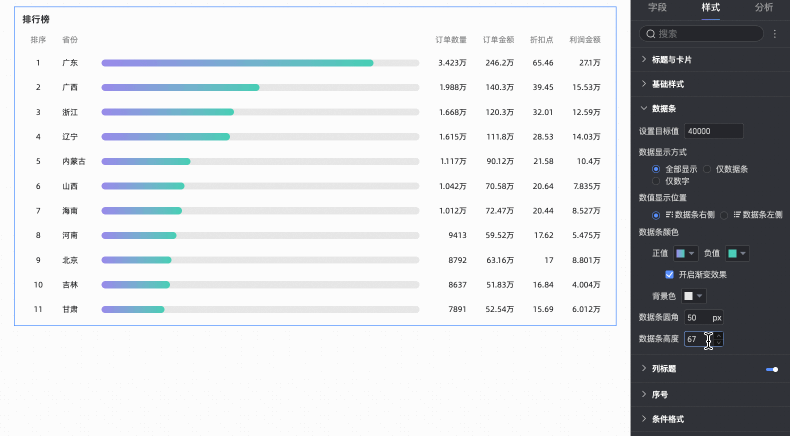The width and height of the screenshot is (790, 436).
Task: Click the 14.03万 profit value
Action: [x=586, y=137]
